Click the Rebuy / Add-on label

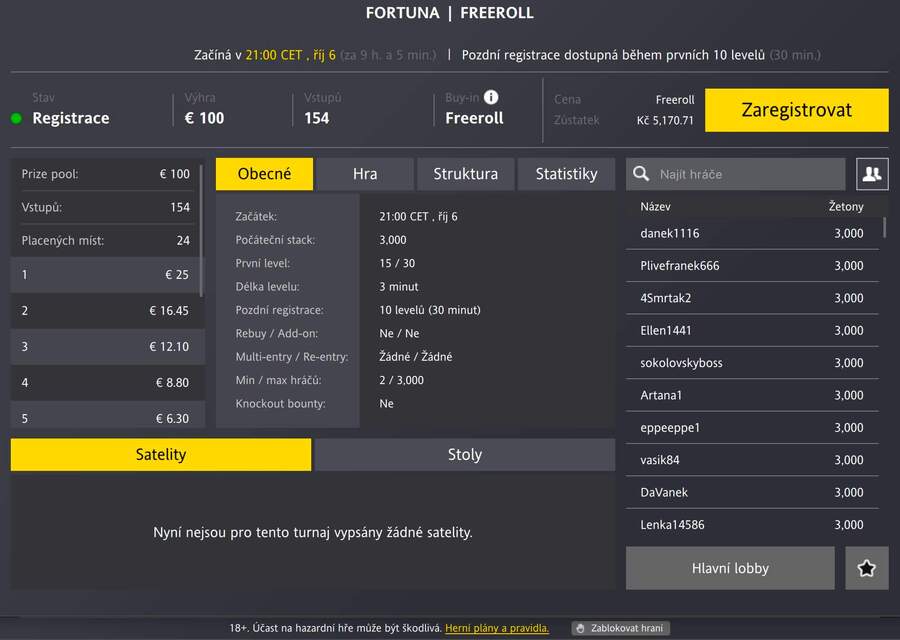coord(277,333)
